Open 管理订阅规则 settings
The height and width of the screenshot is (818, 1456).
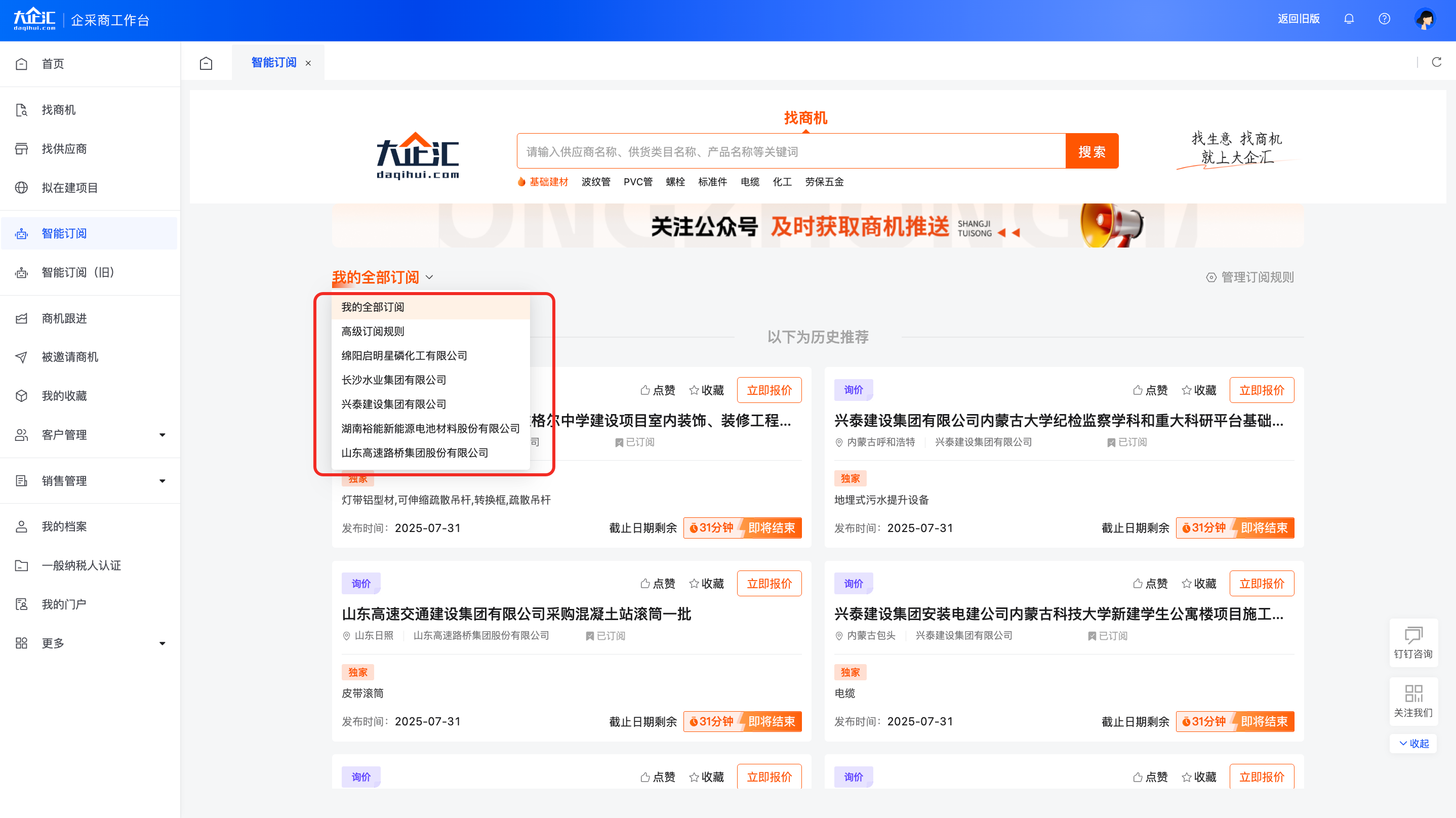[1249, 277]
